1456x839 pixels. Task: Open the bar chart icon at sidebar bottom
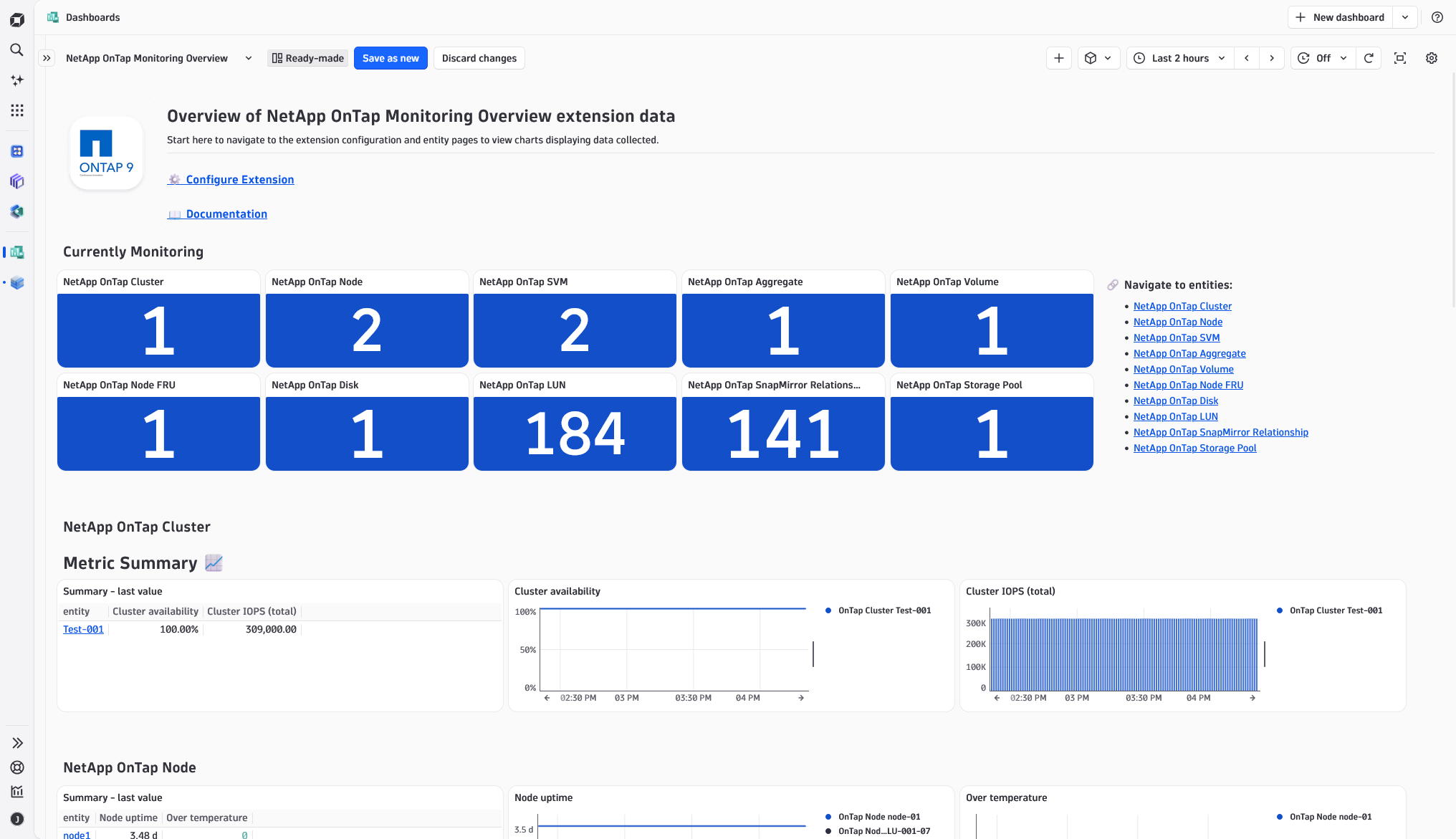pyautogui.click(x=17, y=792)
